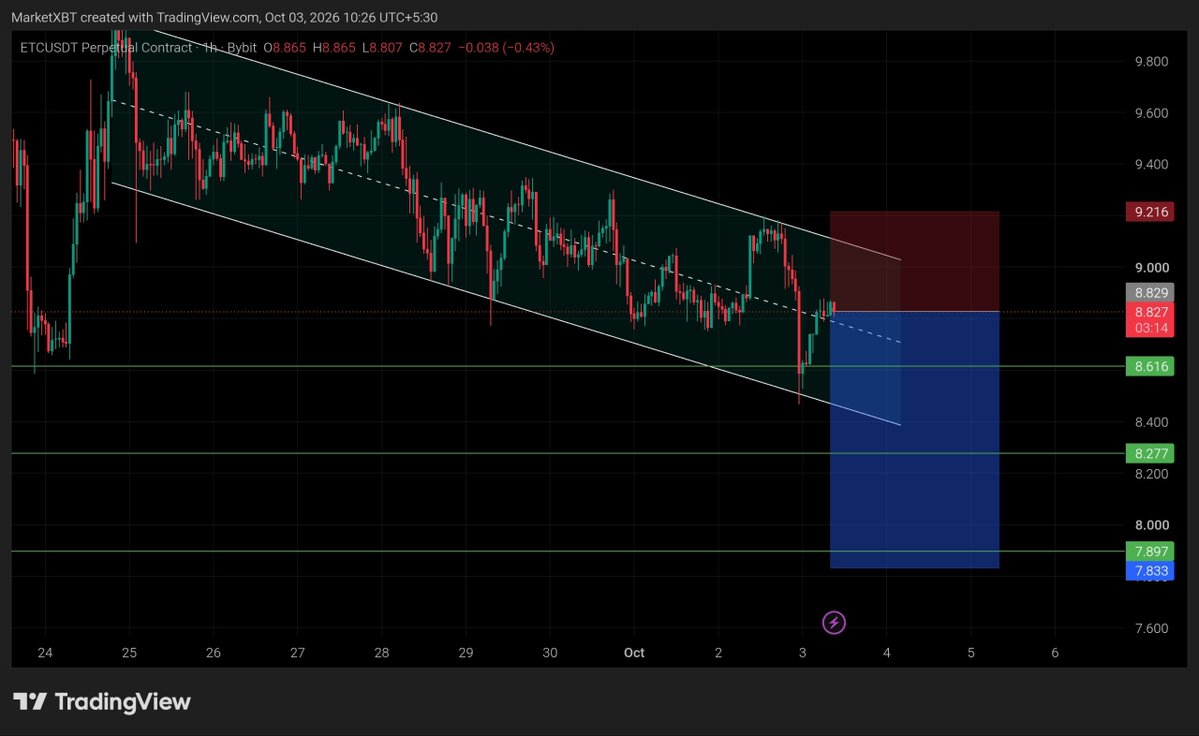Click the 25 date label on time axis
1199x736 pixels.
pyautogui.click(x=129, y=653)
